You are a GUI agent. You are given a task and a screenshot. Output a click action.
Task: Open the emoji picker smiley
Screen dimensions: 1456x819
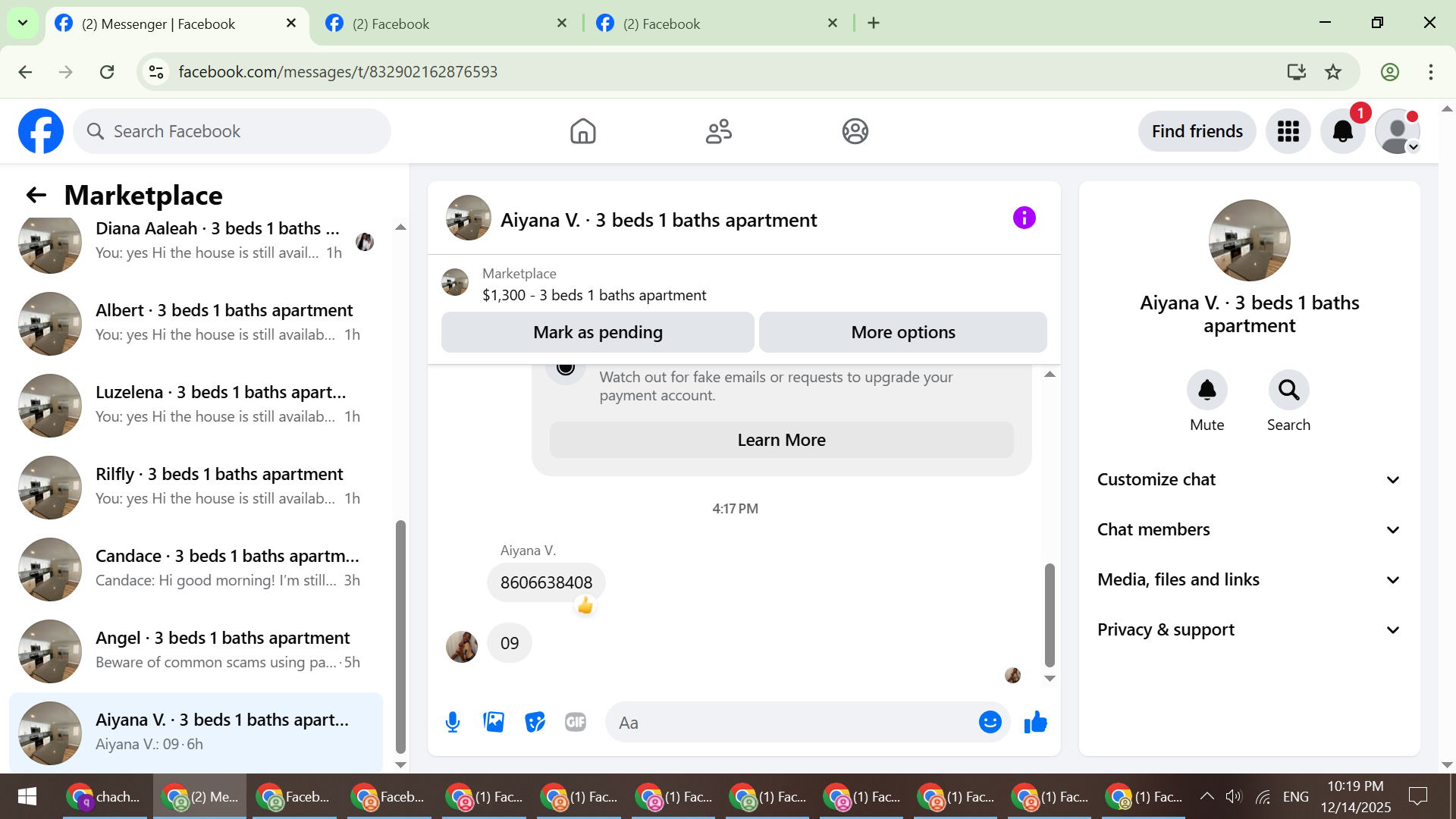coord(990,722)
